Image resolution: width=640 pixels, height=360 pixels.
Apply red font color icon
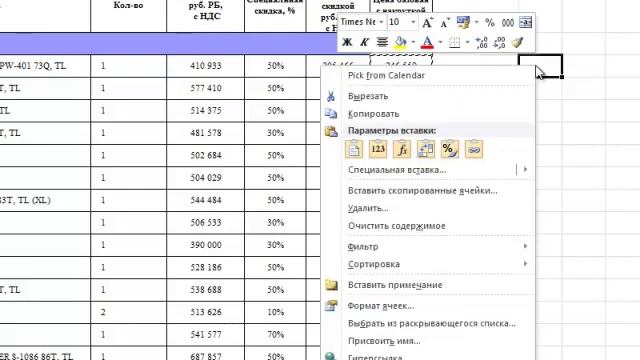point(427,42)
